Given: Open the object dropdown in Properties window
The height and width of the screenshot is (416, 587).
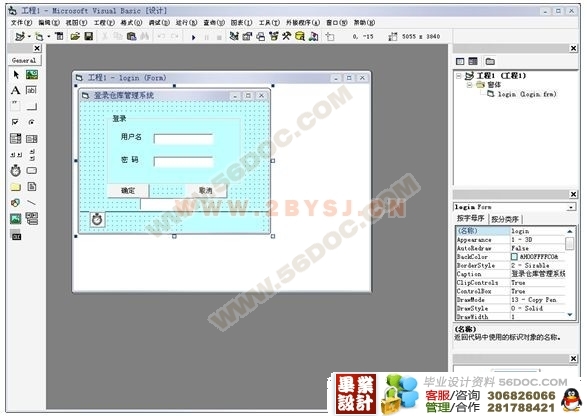Looking at the screenshot, I should 571,207.
